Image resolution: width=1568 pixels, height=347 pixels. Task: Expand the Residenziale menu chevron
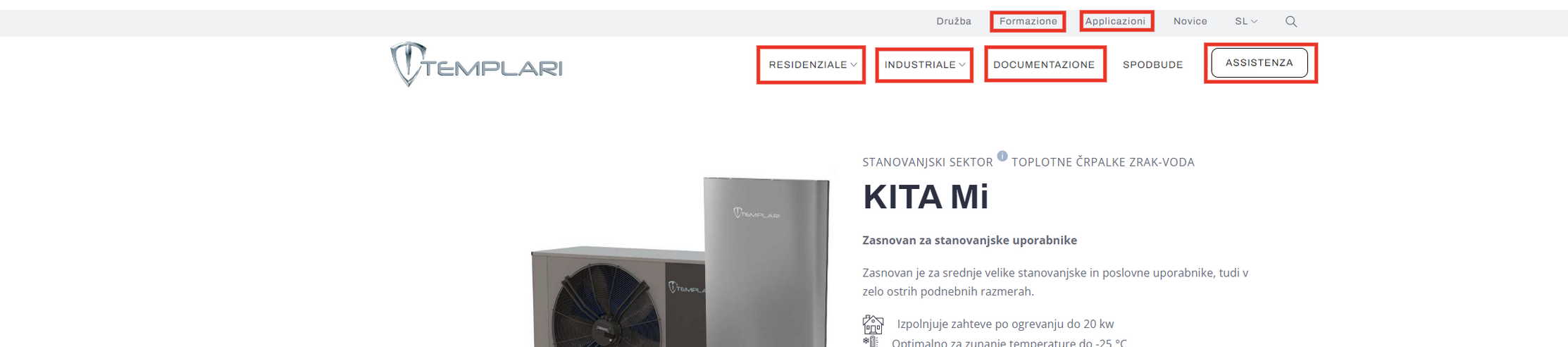[x=854, y=65]
